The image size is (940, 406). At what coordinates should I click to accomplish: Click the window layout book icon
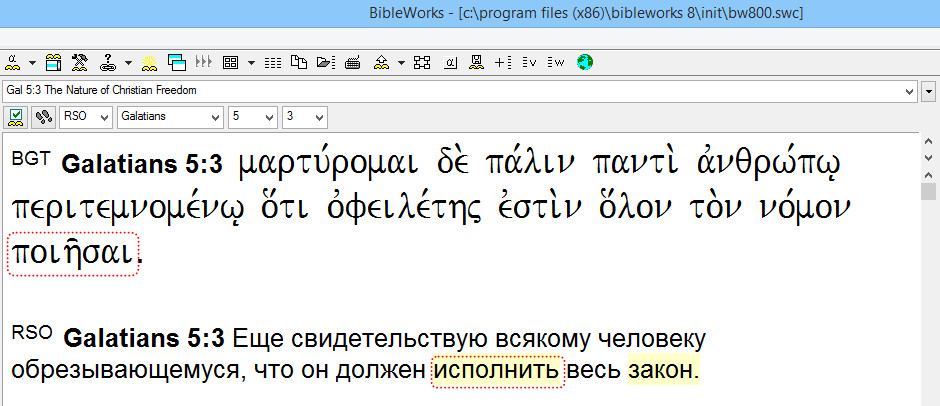(54, 62)
